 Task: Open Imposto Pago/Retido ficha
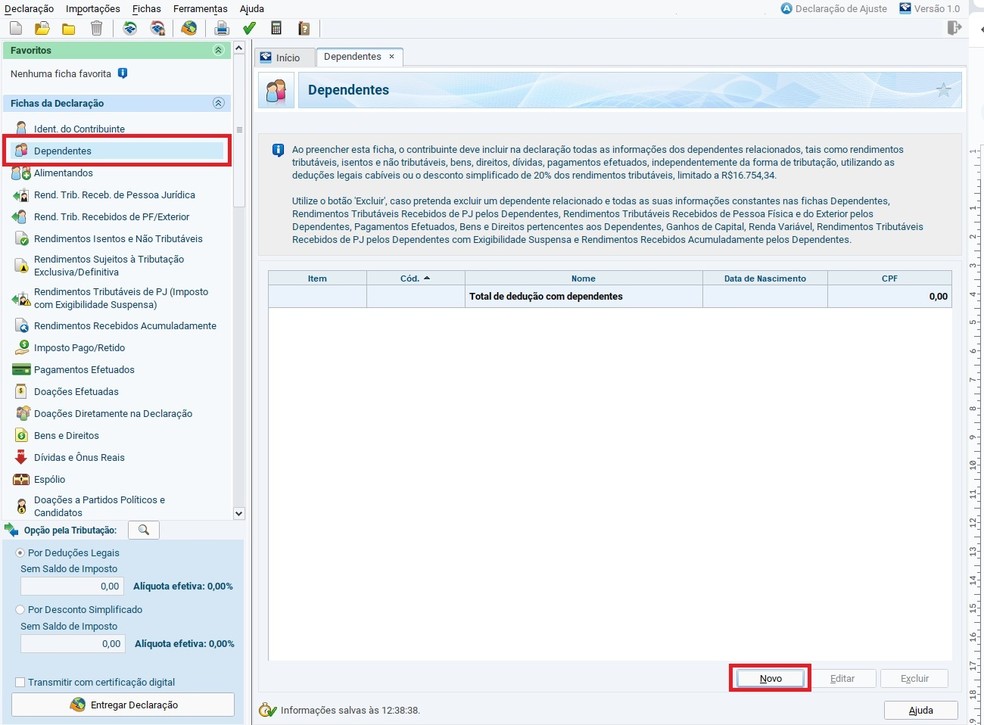pos(79,348)
